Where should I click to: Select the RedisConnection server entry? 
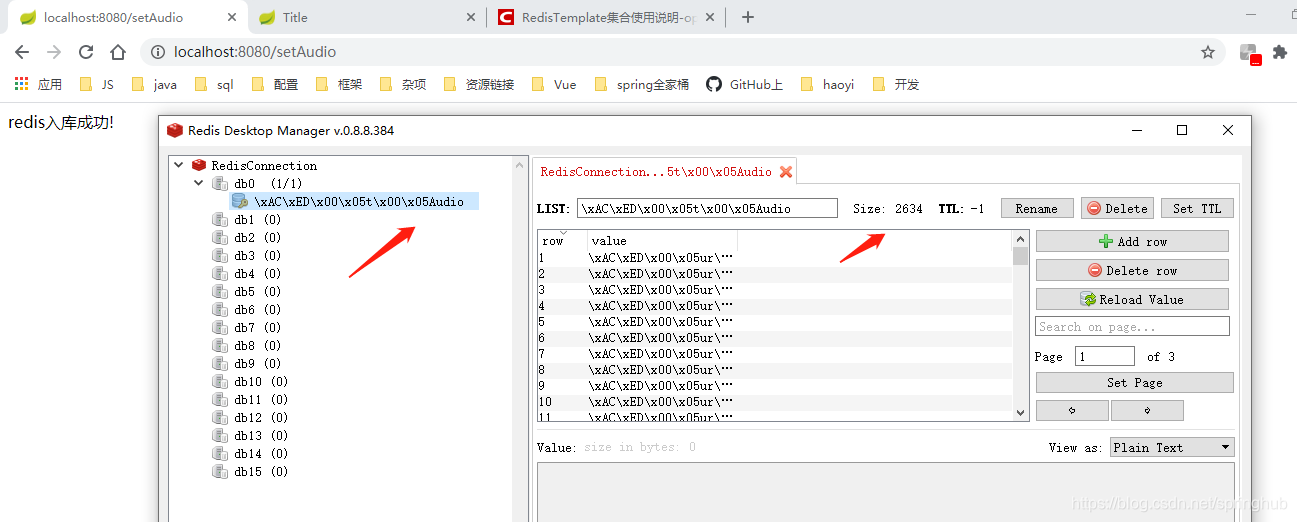coord(264,166)
